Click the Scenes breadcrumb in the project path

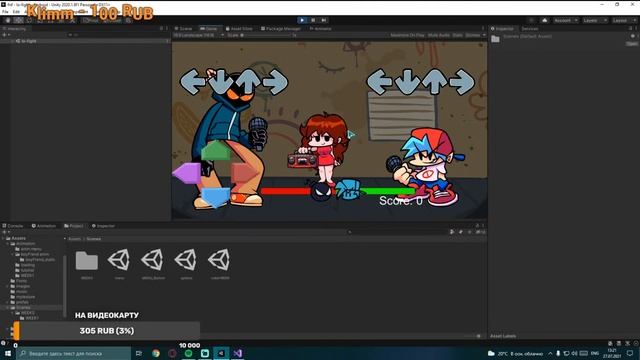[93, 239]
